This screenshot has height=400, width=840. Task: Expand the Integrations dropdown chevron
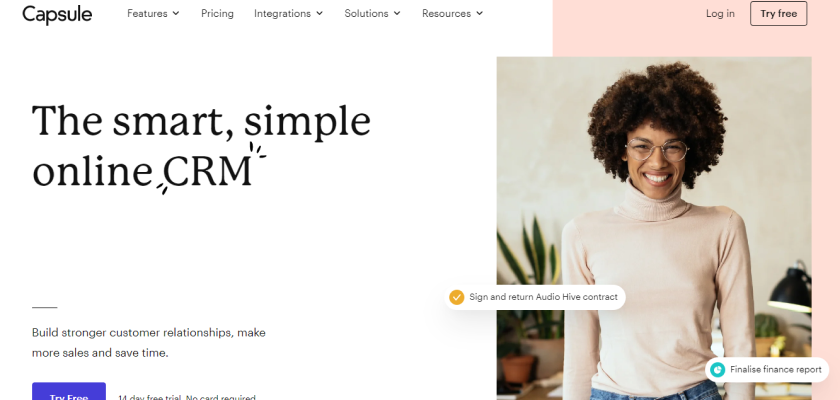(x=320, y=13)
